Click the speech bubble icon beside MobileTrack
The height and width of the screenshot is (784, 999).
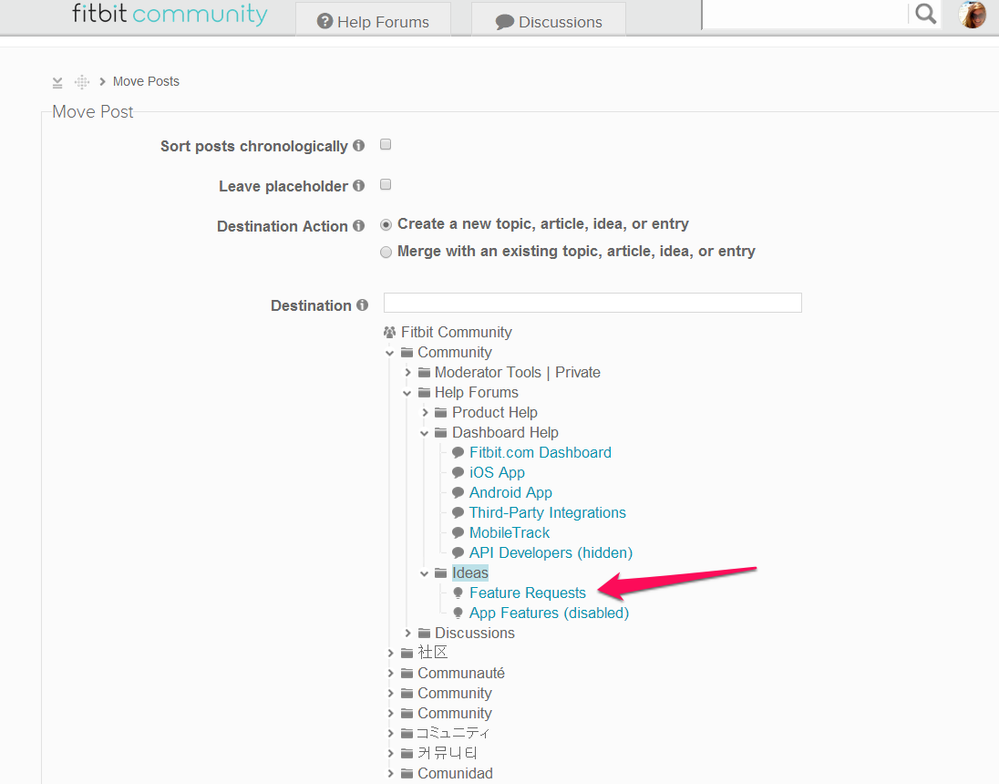point(458,532)
